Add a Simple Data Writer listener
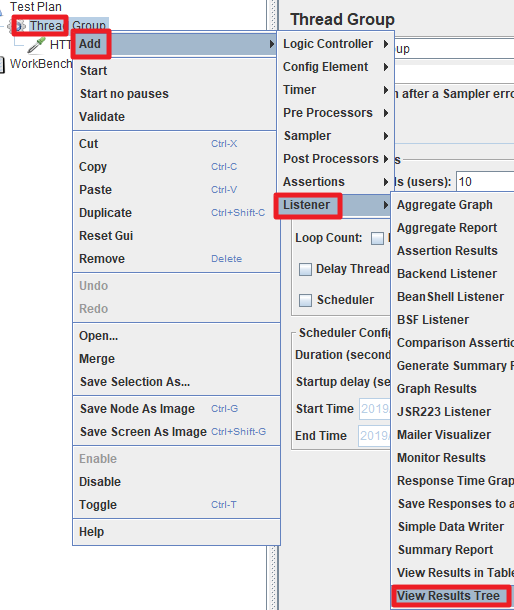Image resolution: width=514 pixels, height=610 pixels. [x=453, y=526]
